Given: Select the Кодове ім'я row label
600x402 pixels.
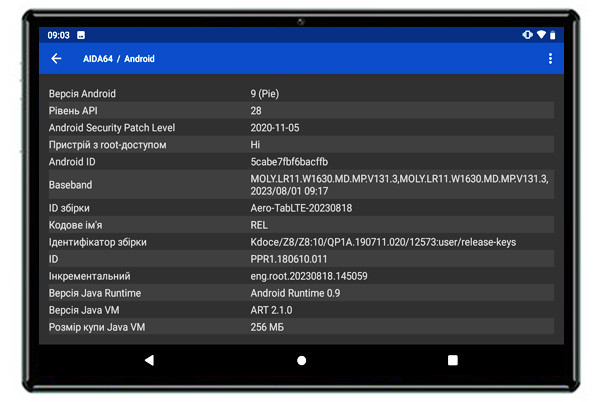Looking at the screenshot, I should [75, 225].
